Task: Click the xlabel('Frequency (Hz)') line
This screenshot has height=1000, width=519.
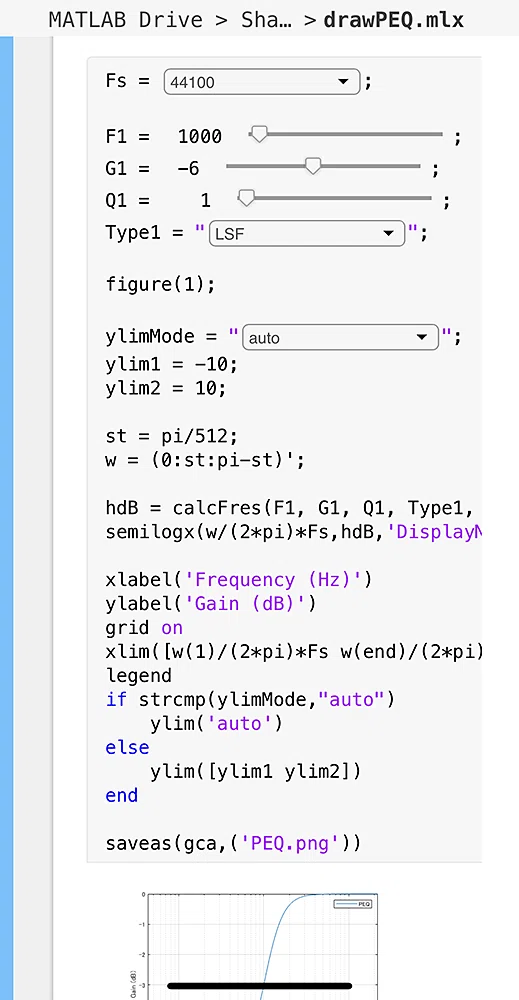Action: [238, 580]
